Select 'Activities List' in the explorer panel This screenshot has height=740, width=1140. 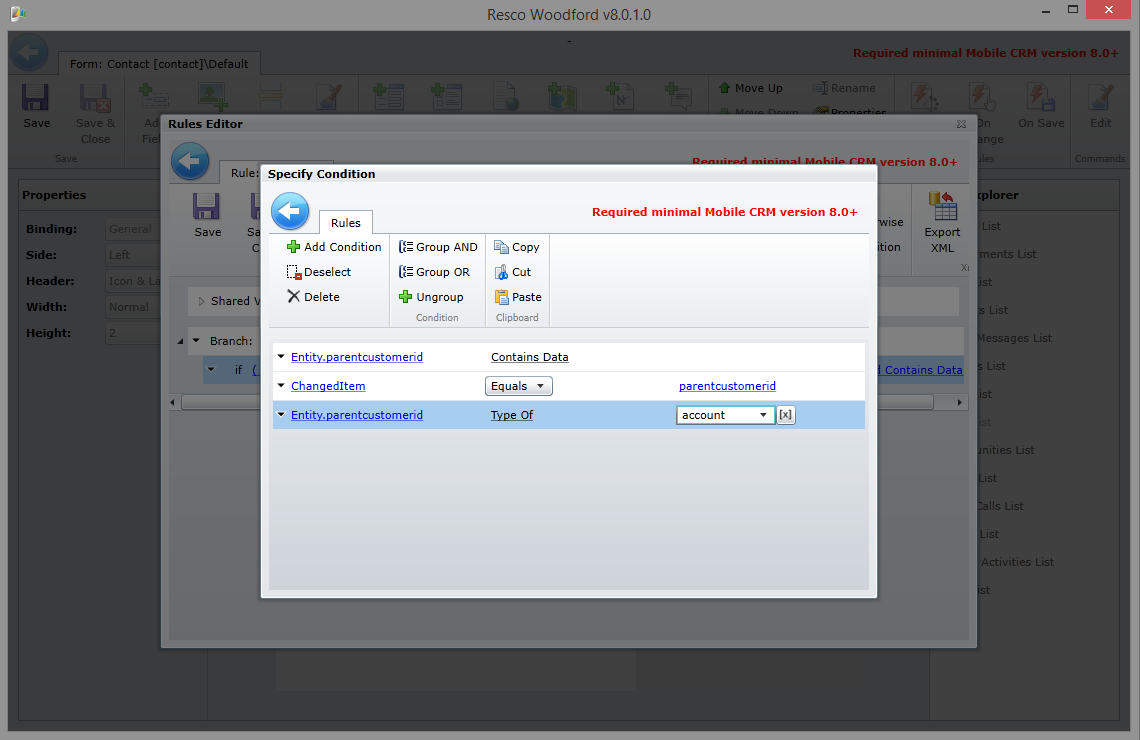tap(1017, 562)
